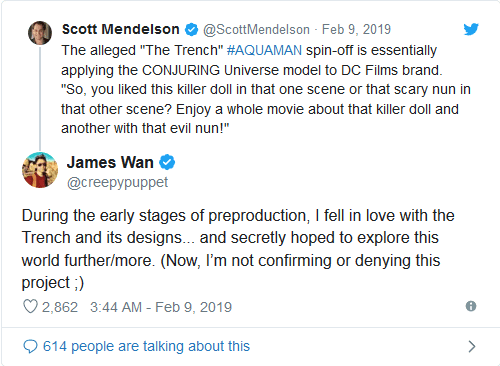This screenshot has width=500, height=366.
Task: Click the heart like icon
Action: click(x=30, y=307)
